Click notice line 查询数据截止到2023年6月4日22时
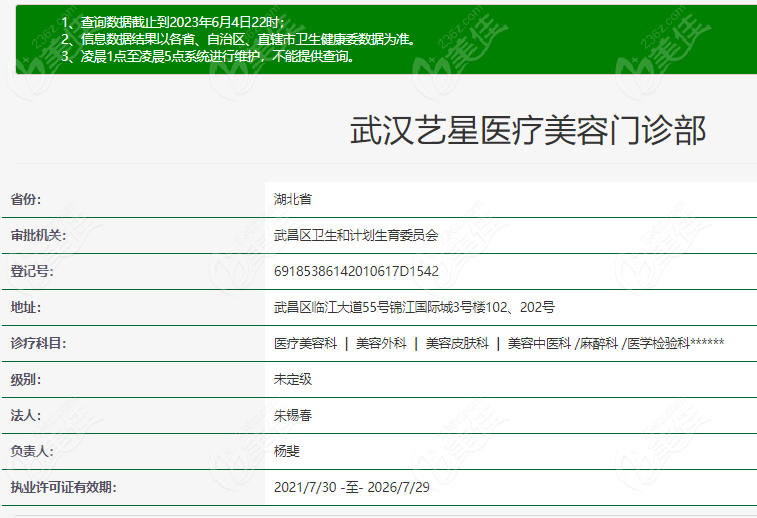The height and width of the screenshot is (518, 757). click(173, 22)
